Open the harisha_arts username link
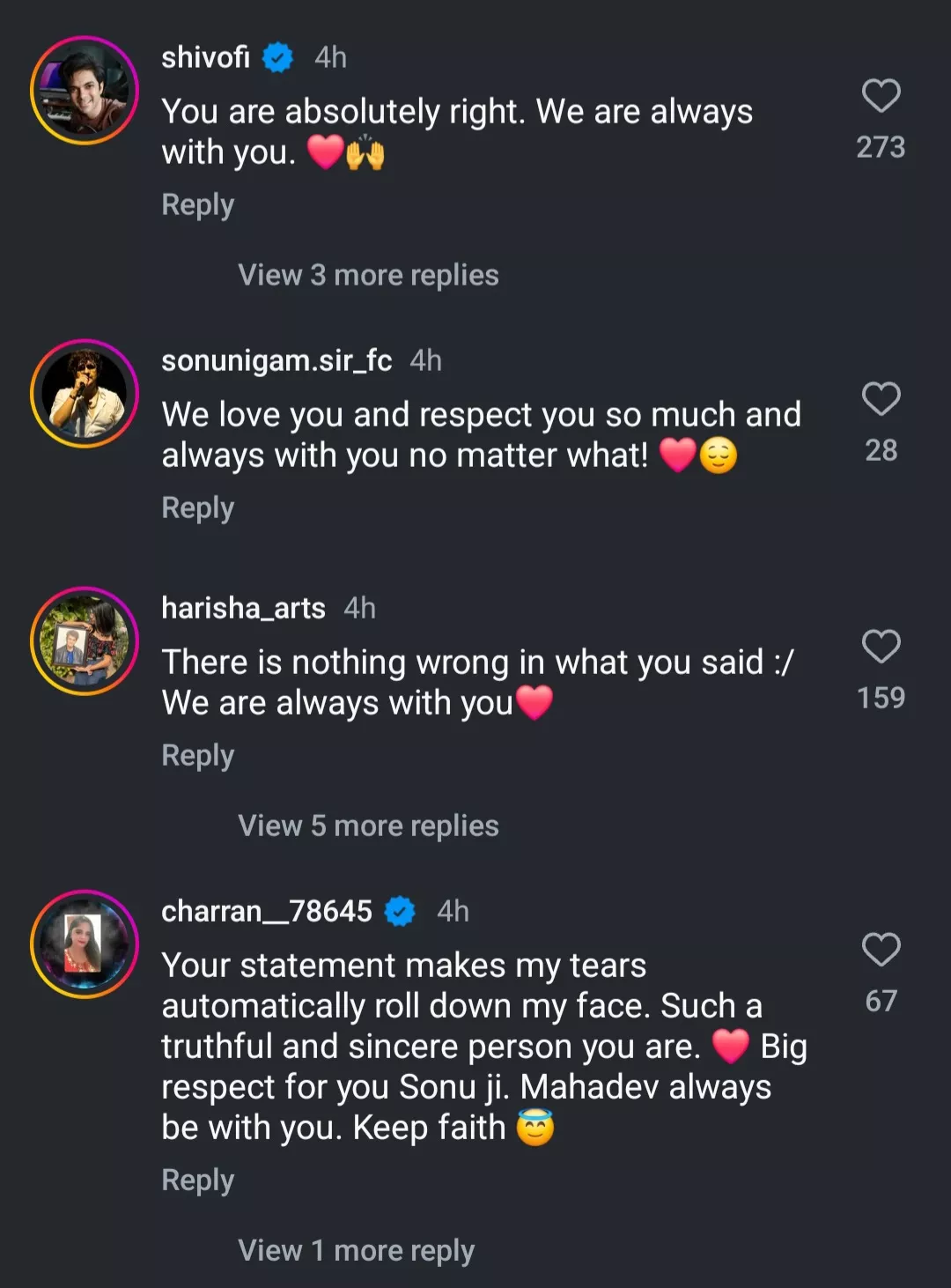Viewport: 951px width, 1288px height. (x=243, y=608)
